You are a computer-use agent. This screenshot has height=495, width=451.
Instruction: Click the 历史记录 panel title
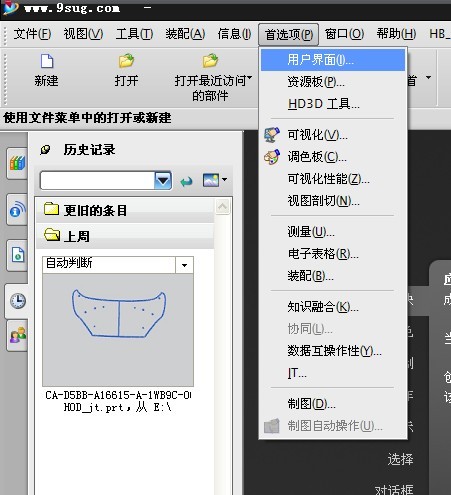coord(89,150)
